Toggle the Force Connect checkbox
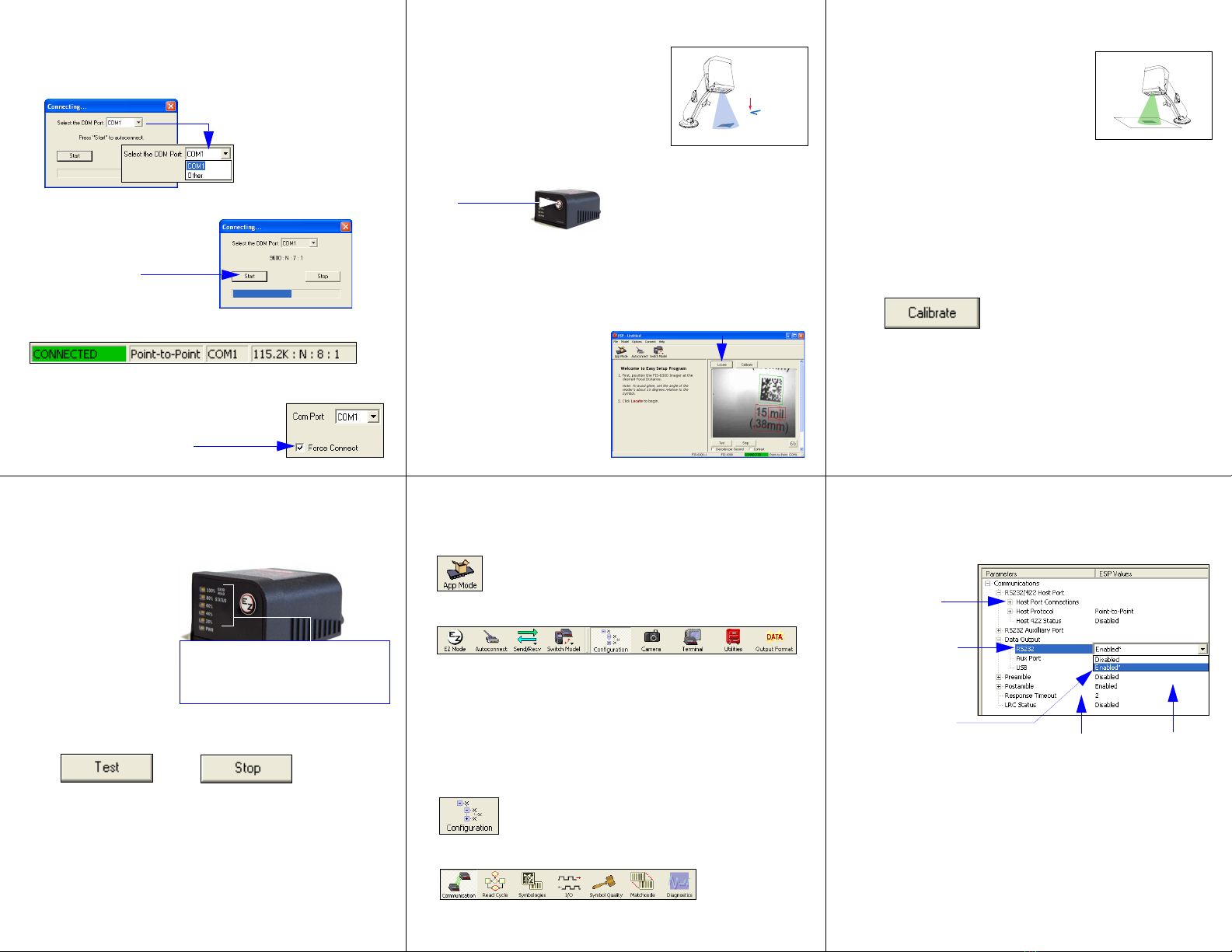The height and width of the screenshot is (952, 1232). coord(300,448)
